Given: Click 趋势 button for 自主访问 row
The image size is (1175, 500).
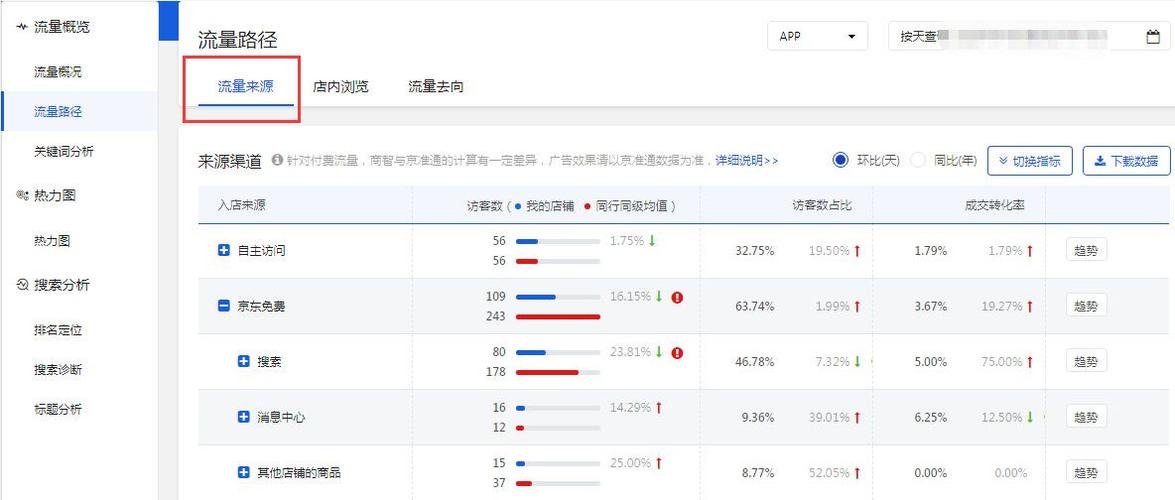Looking at the screenshot, I should [1086, 250].
